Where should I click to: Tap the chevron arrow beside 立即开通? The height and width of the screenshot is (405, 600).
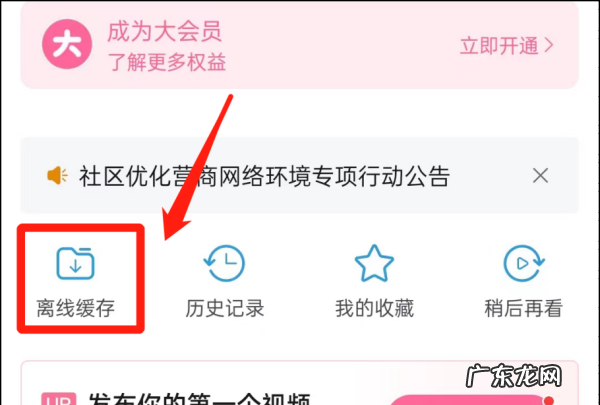(549, 46)
